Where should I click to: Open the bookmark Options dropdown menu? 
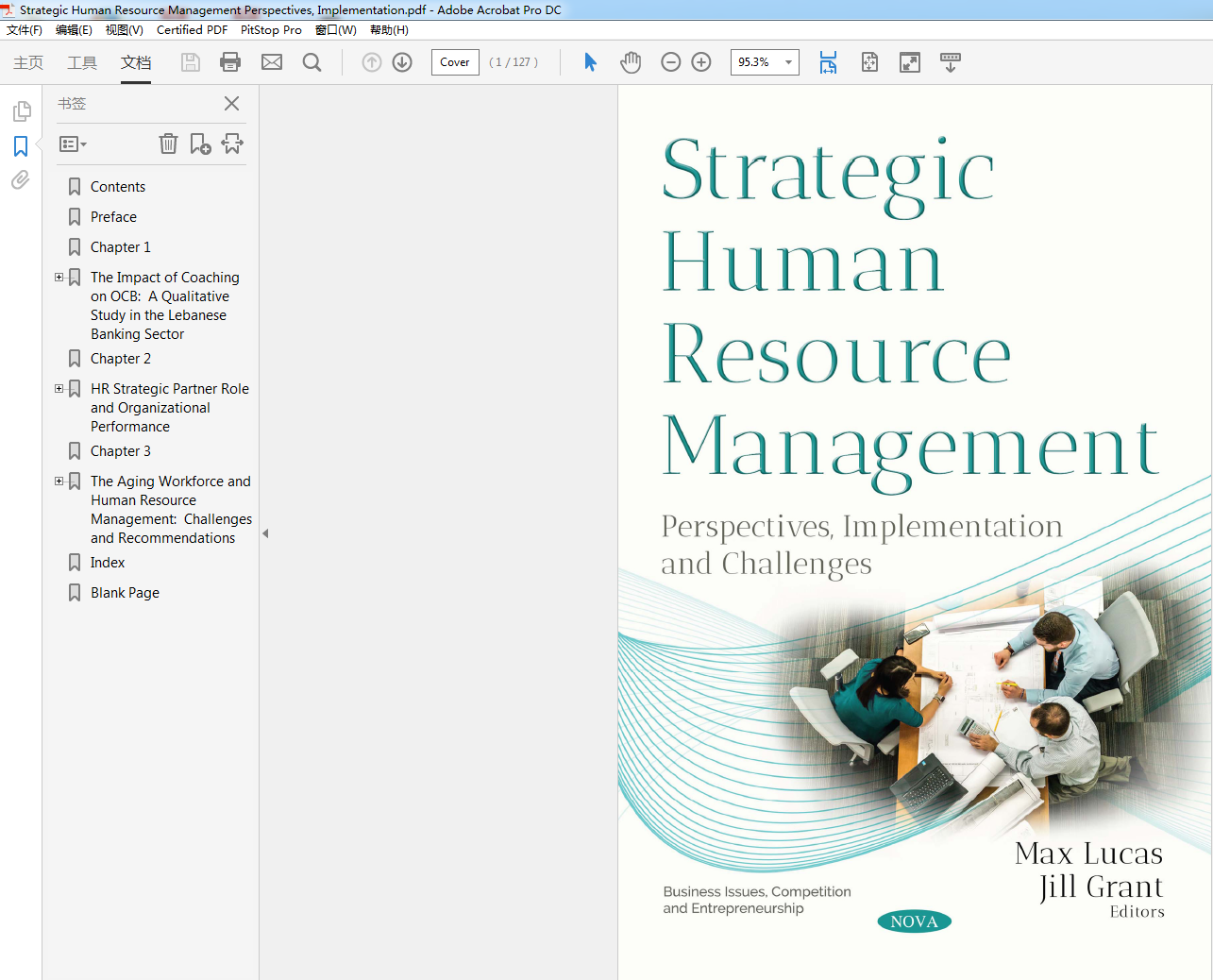(74, 144)
